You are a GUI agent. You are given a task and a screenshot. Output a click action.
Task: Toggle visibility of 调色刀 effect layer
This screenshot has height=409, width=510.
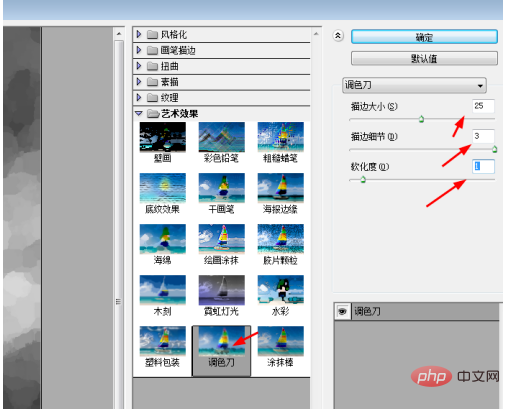tap(342, 311)
